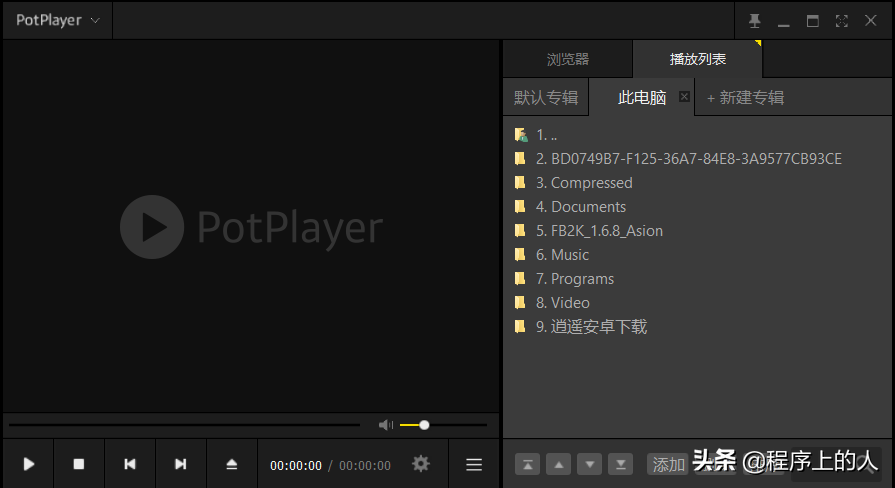Image resolution: width=895 pixels, height=488 pixels.
Task: Stop playback with the Stop button
Action: [x=79, y=464]
